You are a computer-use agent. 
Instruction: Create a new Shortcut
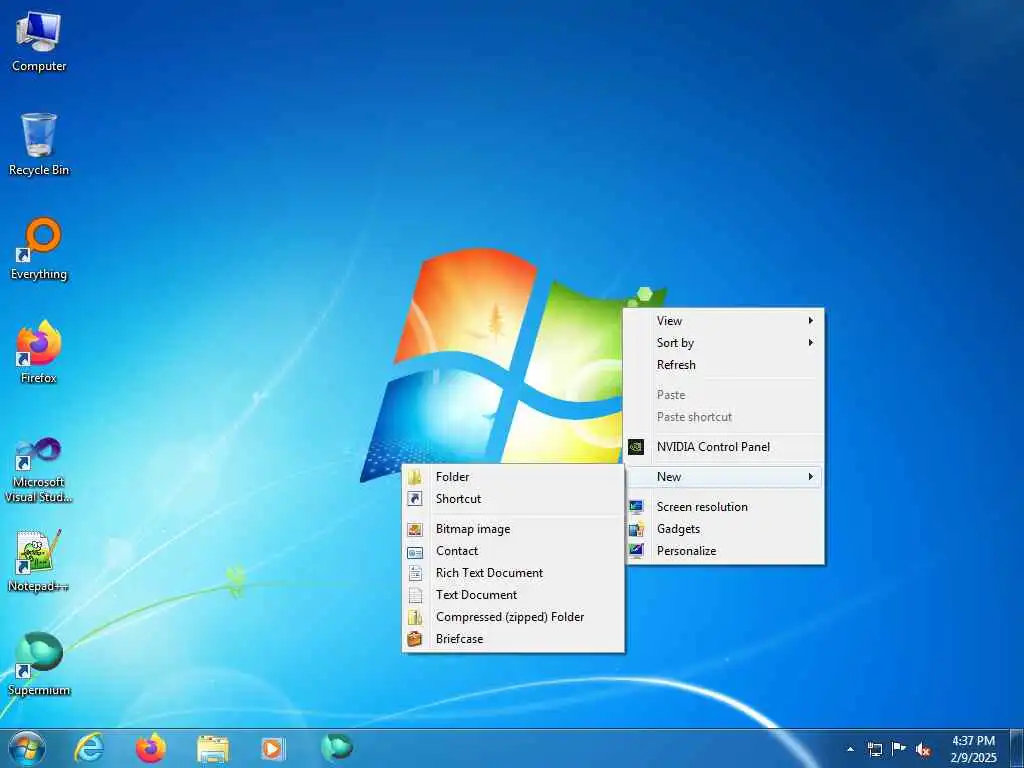[513, 499]
